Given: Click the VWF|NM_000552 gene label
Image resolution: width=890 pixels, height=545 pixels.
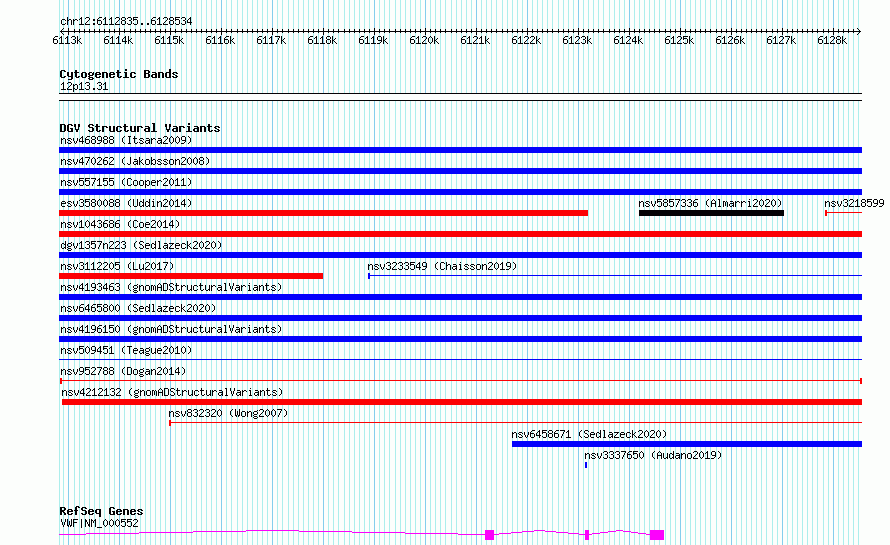Looking at the screenshot, I should pyautogui.click(x=99, y=523).
